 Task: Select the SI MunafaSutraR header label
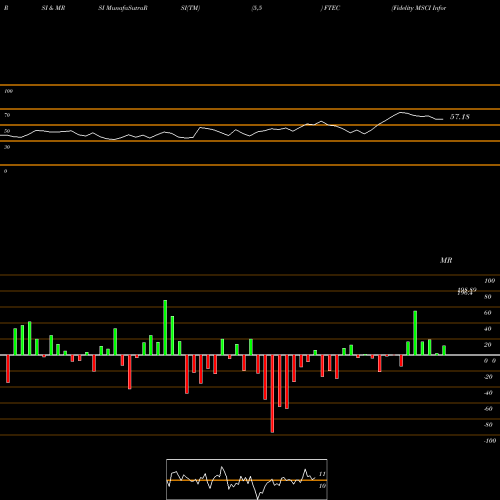123,8
